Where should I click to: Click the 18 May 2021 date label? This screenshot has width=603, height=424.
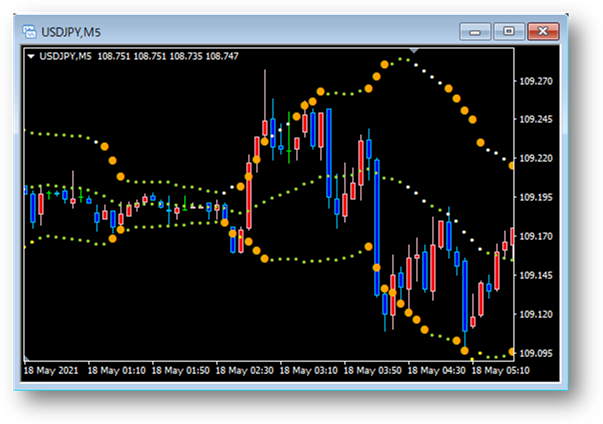[x=51, y=371]
